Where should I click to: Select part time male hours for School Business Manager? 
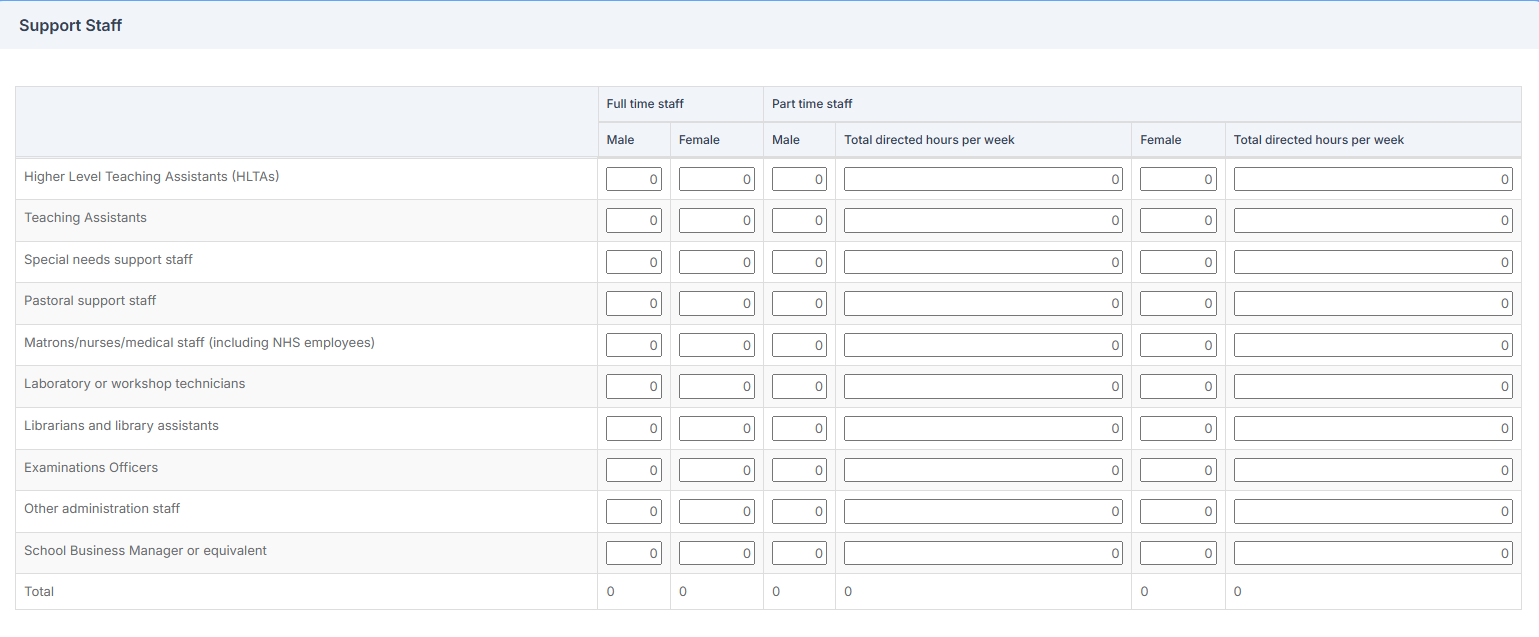pos(982,553)
